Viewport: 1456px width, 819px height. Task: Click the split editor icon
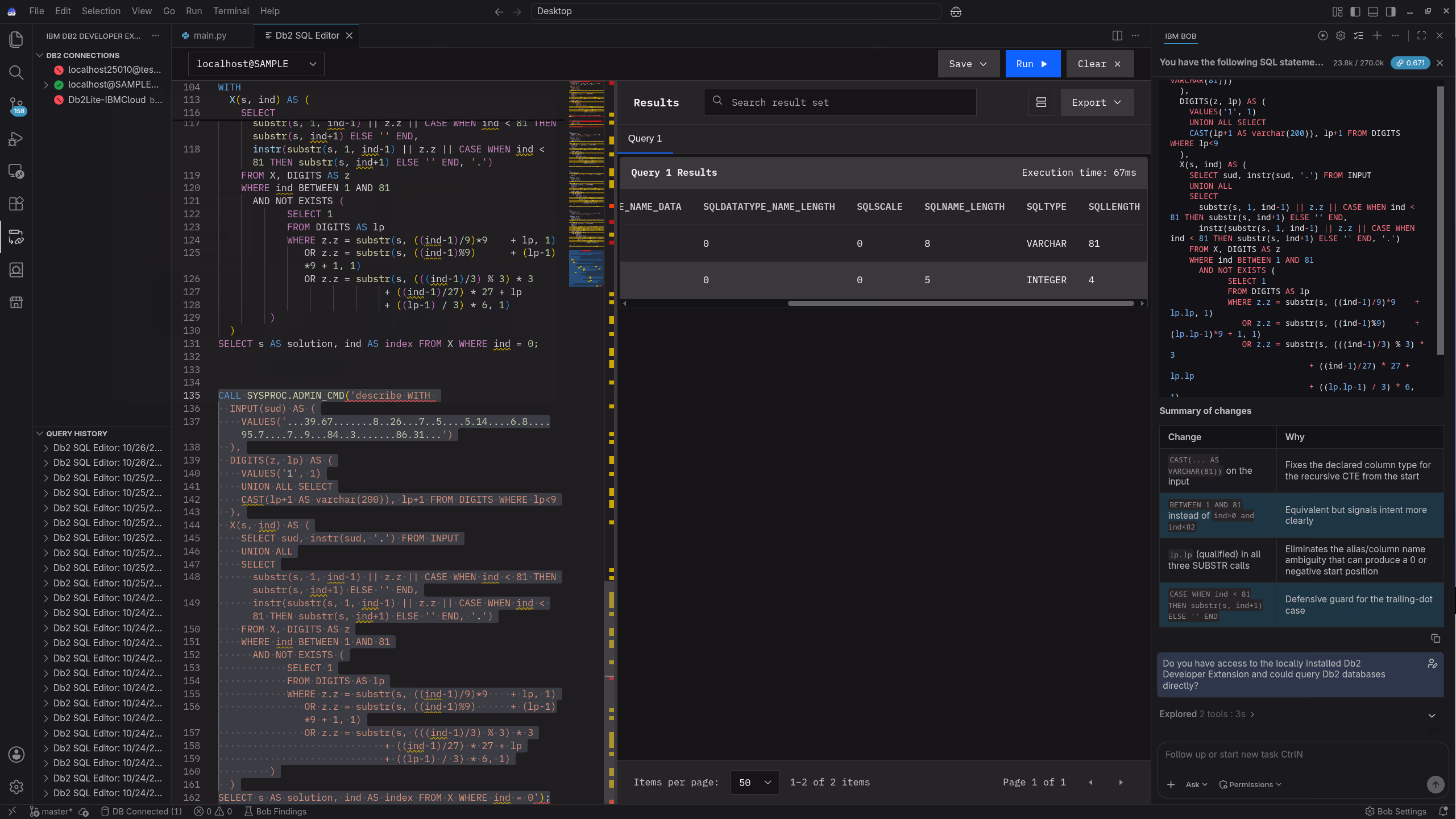[x=1117, y=35]
